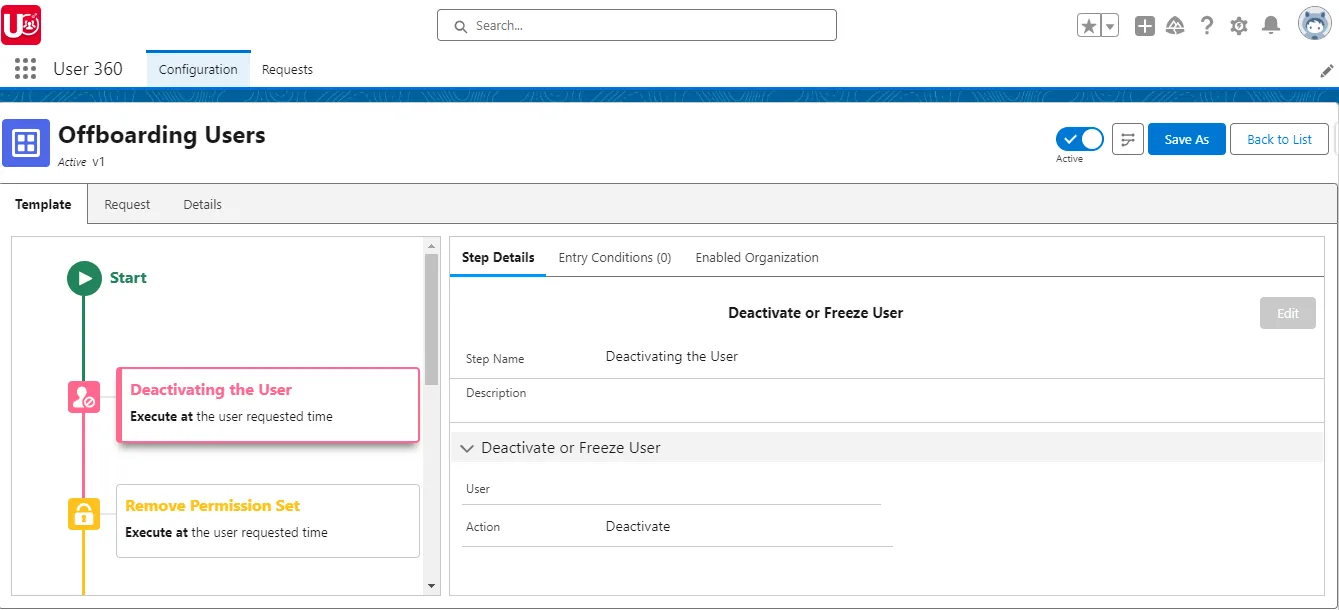Open the Entry Conditions tab
The image size is (1339, 610).
pos(614,257)
